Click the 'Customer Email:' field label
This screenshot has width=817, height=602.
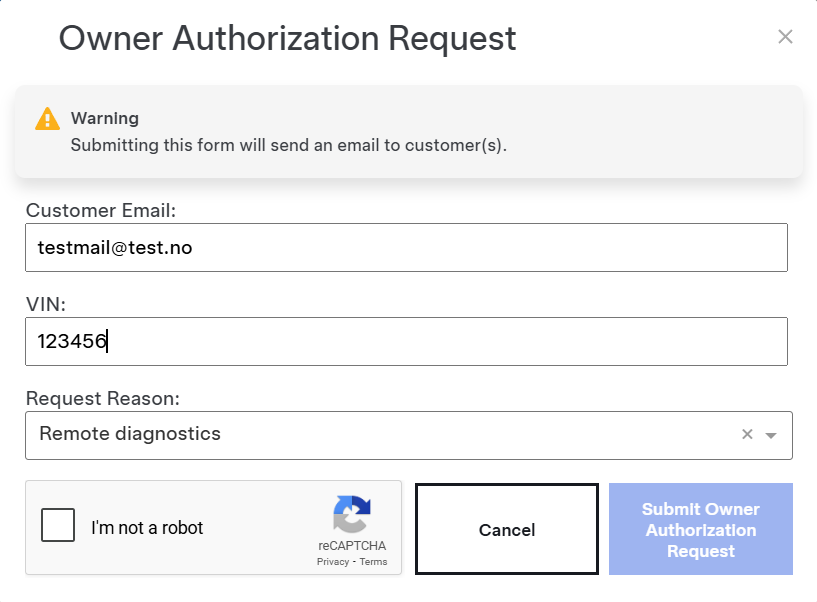tap(101, 210)
